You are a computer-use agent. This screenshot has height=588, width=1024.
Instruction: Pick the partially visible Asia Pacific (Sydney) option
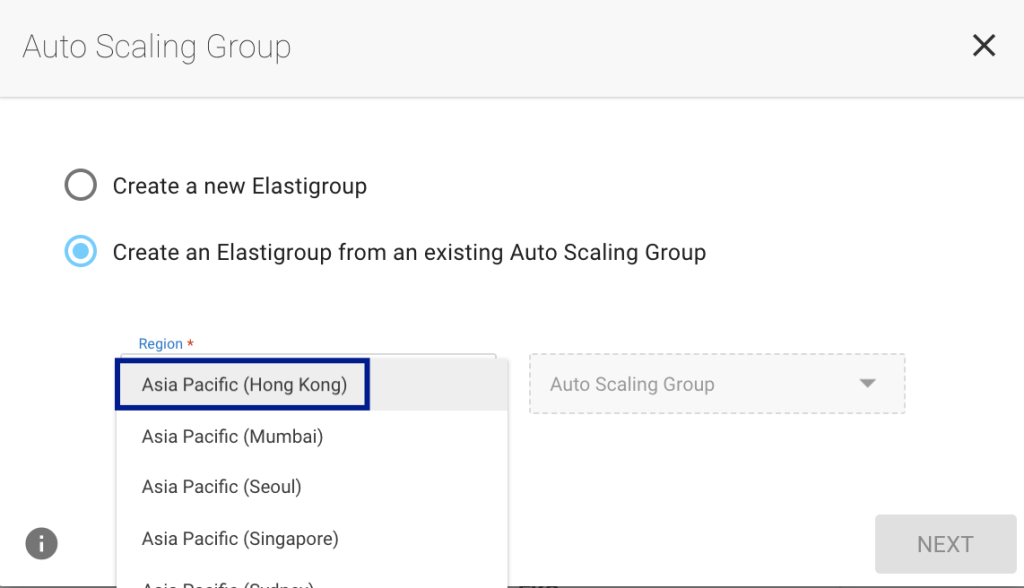(228, 583)
